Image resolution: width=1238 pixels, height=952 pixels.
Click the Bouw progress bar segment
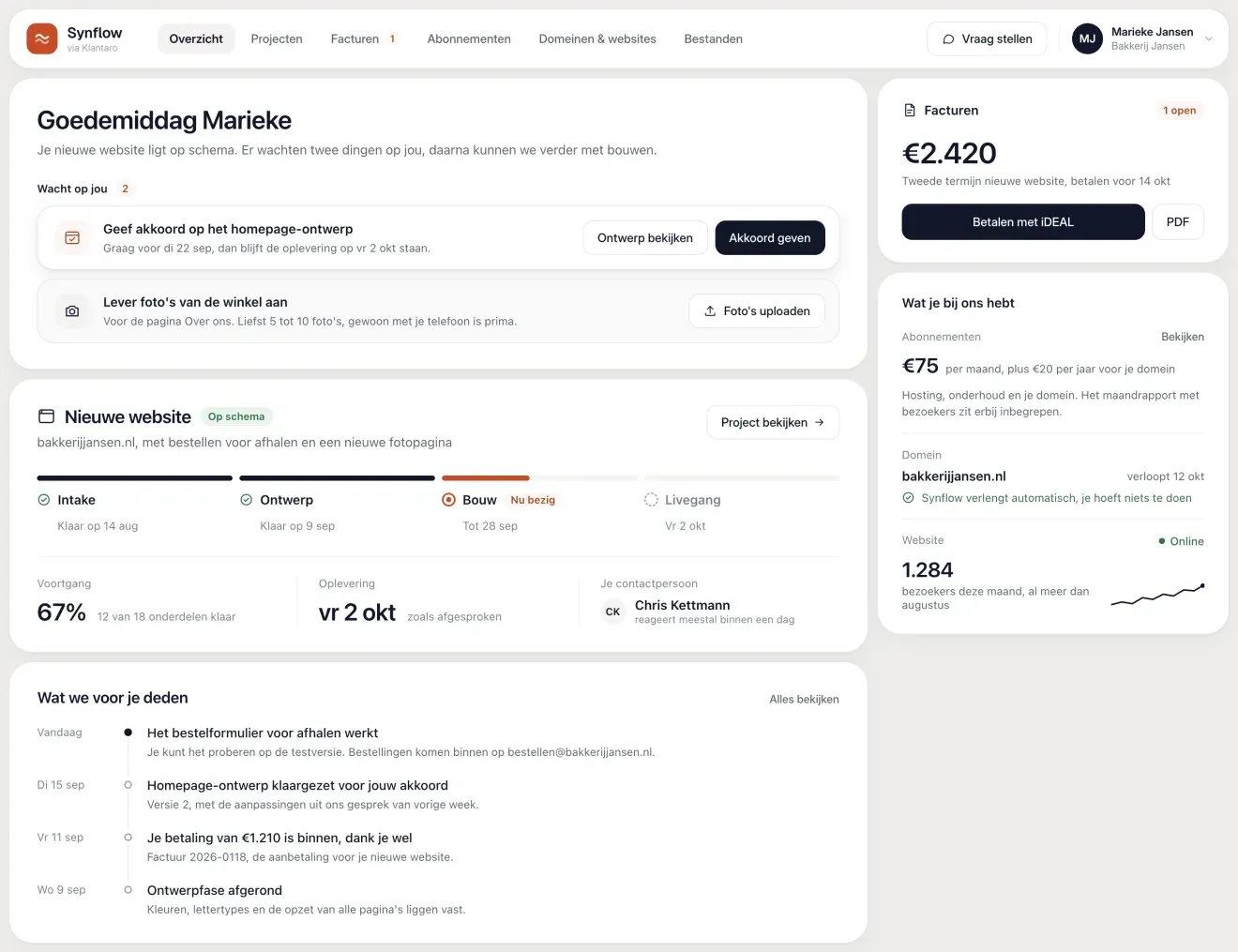(539, 478)
